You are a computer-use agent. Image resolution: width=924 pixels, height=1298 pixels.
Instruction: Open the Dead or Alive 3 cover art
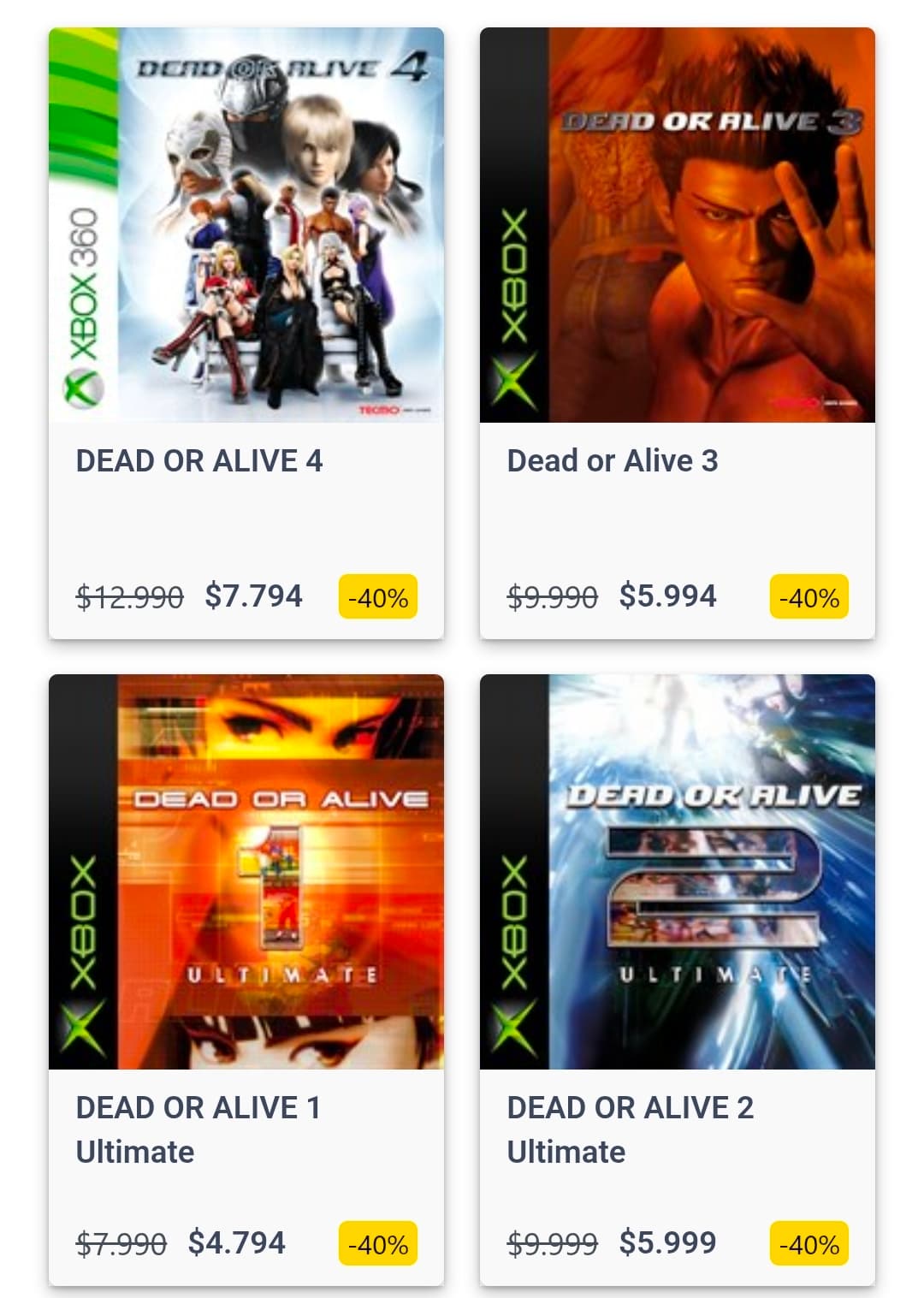pos(678,225)
